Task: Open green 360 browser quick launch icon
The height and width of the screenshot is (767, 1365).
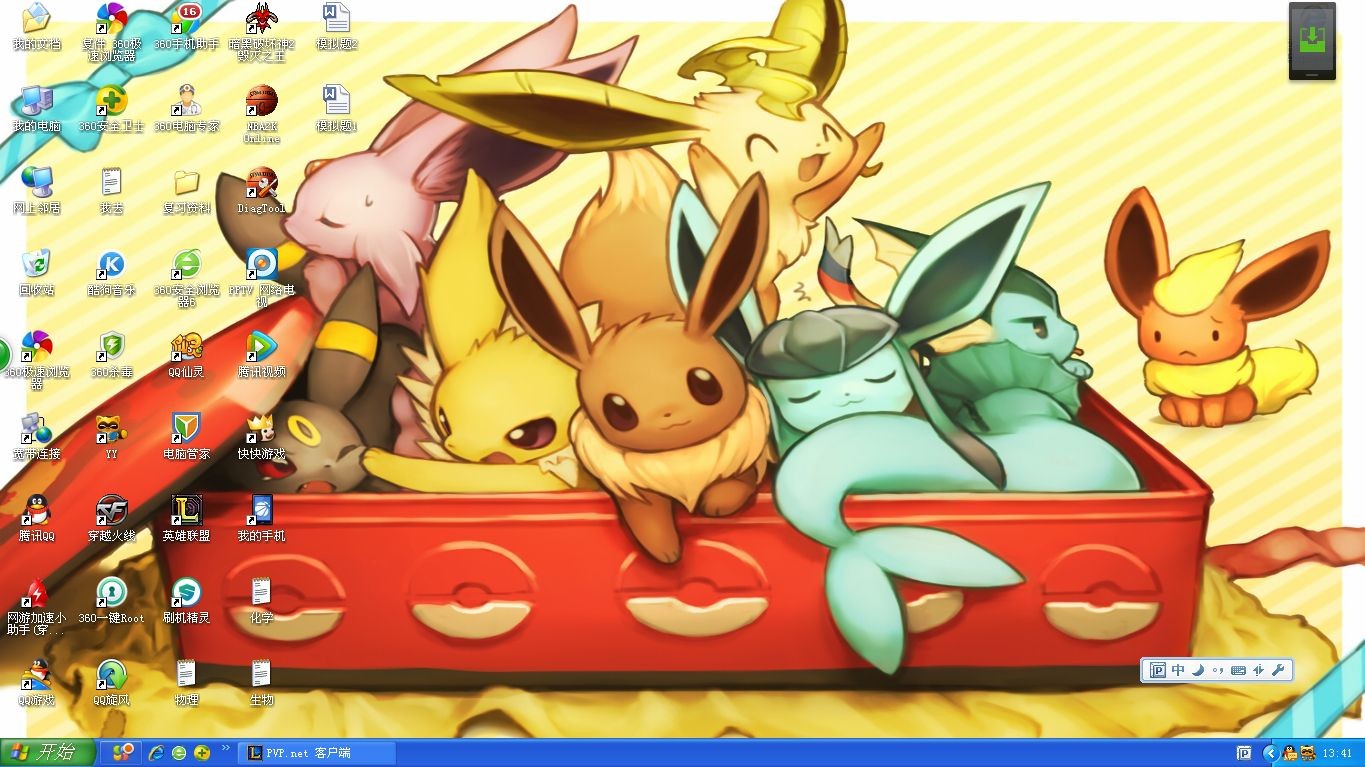Action: (179, 753)
